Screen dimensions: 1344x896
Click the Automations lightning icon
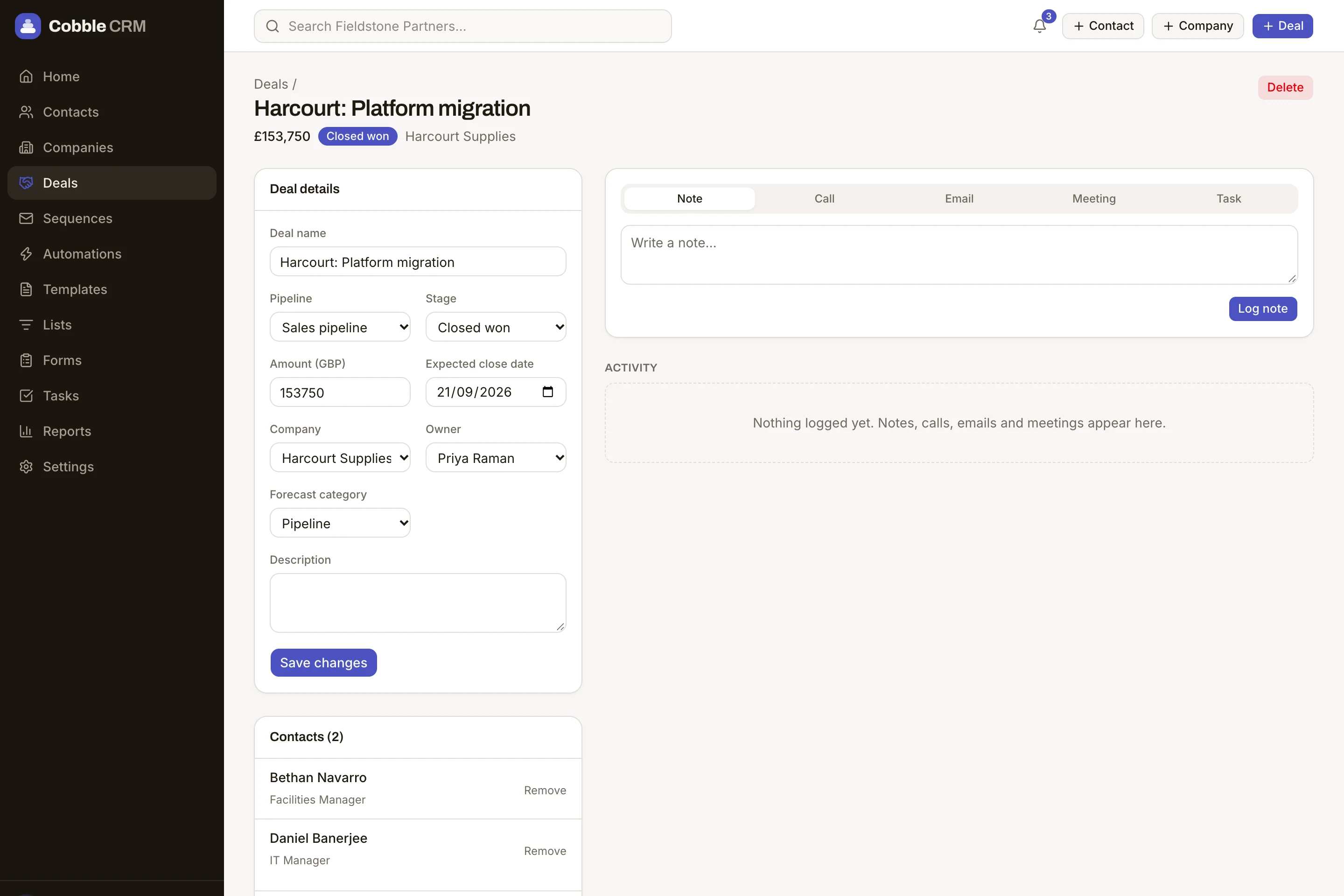point(26,253)
